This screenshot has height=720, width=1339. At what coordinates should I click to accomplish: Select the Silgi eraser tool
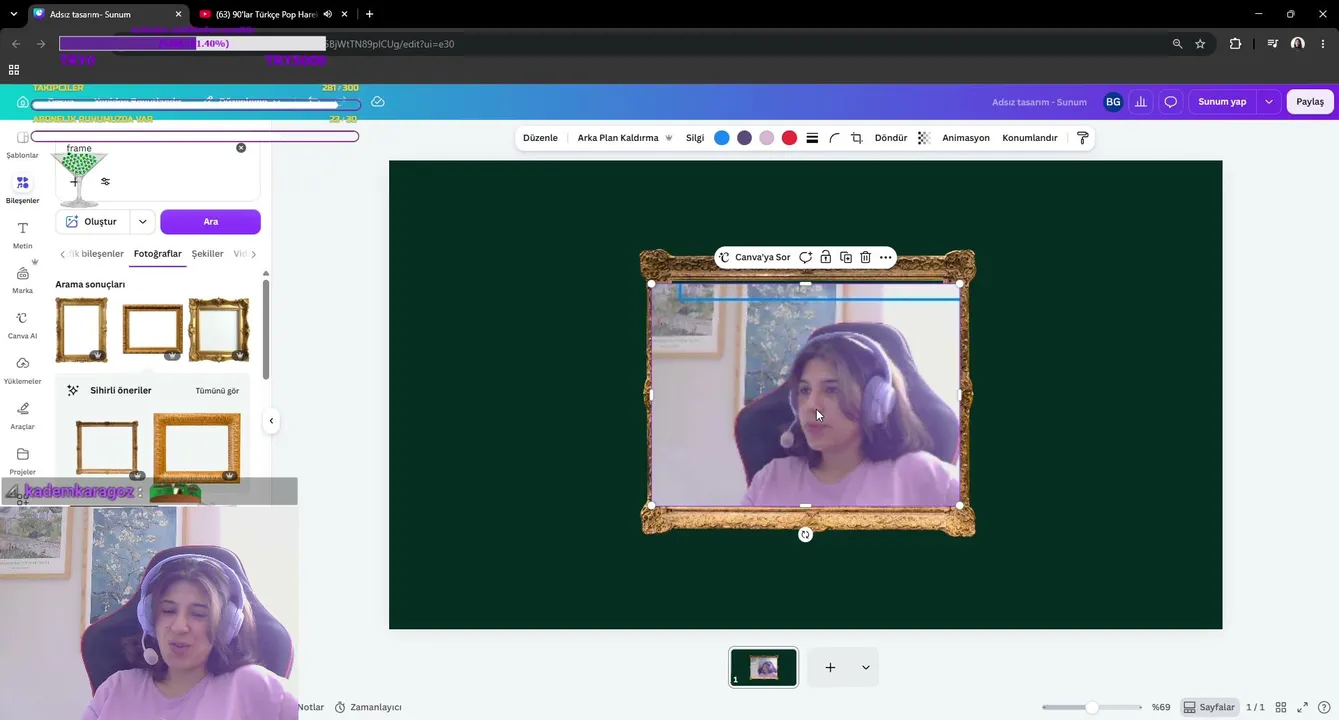[695, 138]
